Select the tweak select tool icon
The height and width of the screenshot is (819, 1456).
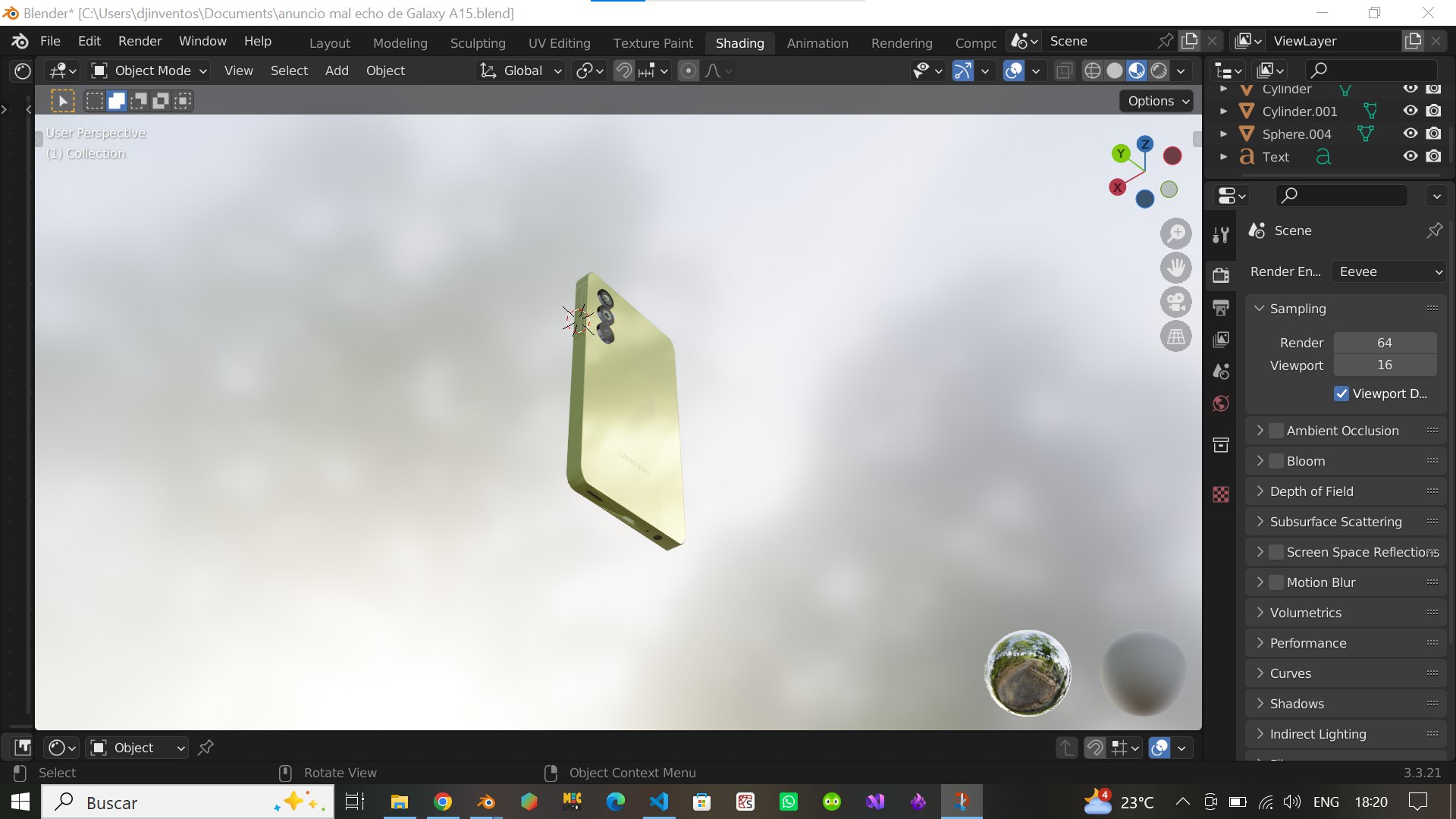(x=63, y=101)
